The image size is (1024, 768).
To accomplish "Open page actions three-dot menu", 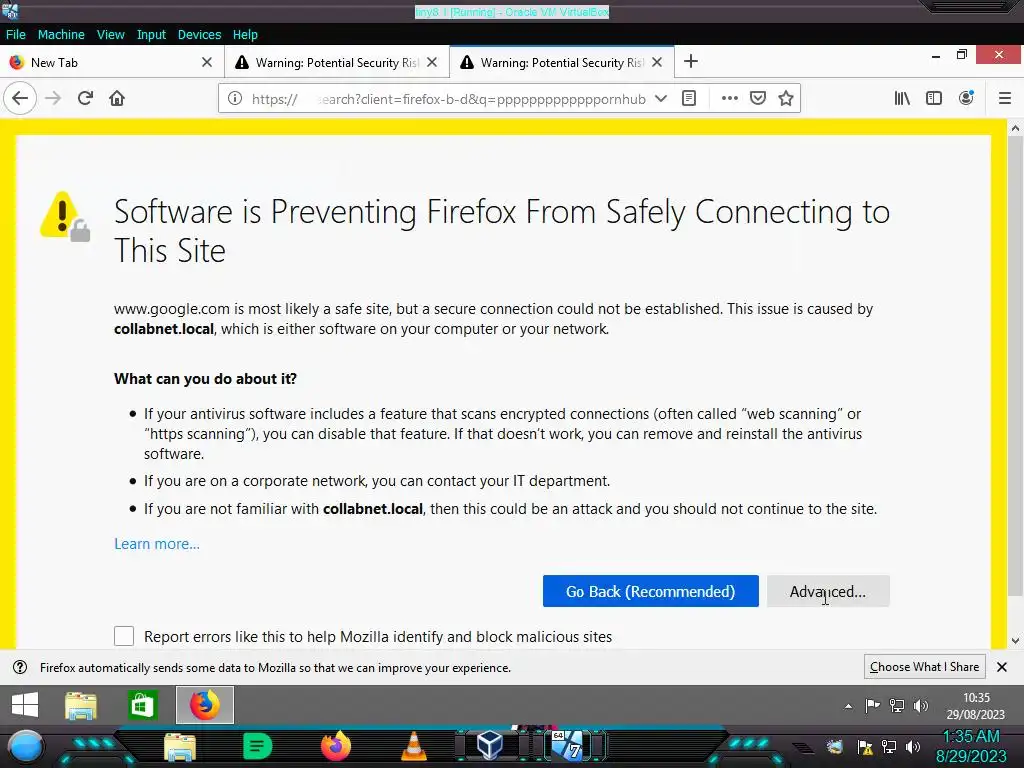I will pos(729,99).
